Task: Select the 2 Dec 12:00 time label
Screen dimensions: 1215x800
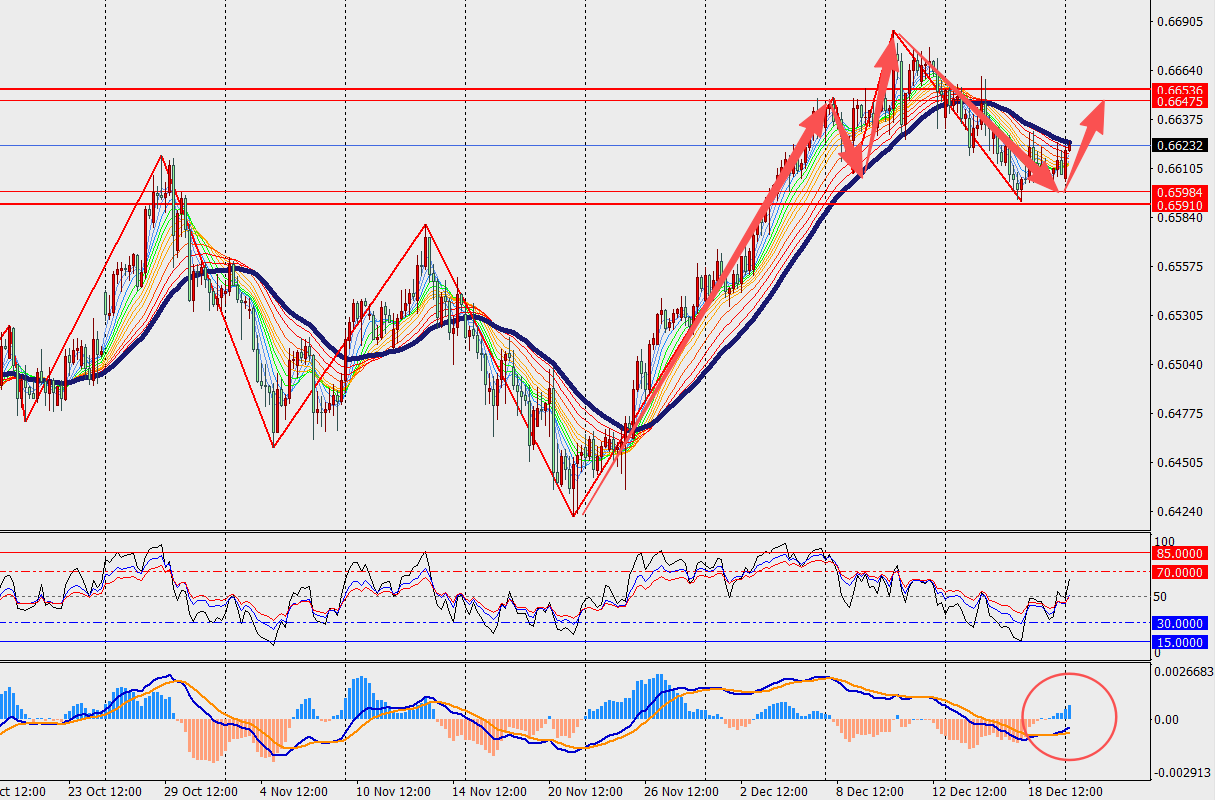Action: coord(775,791)
